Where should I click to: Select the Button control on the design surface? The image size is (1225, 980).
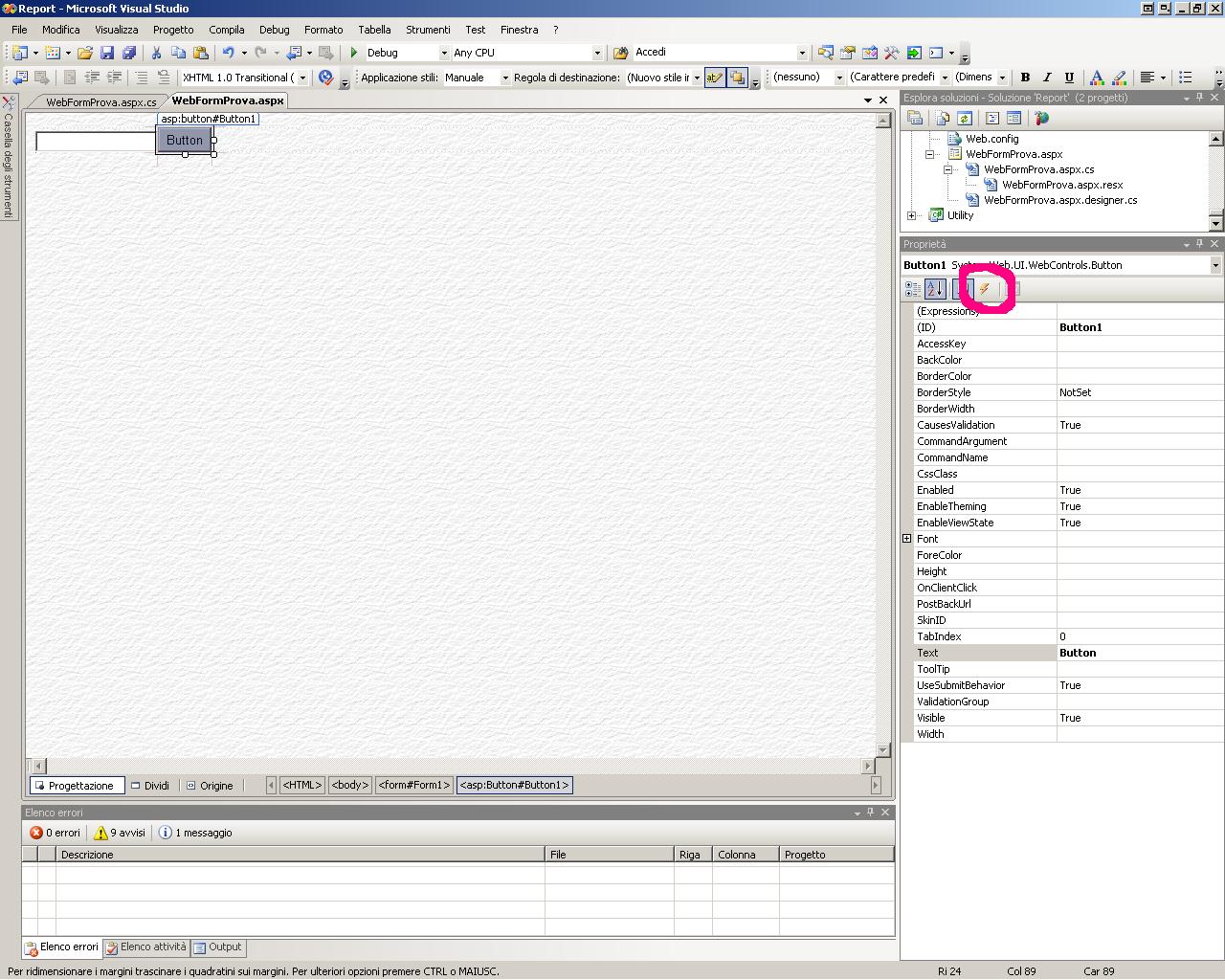[x=185, y=140]
